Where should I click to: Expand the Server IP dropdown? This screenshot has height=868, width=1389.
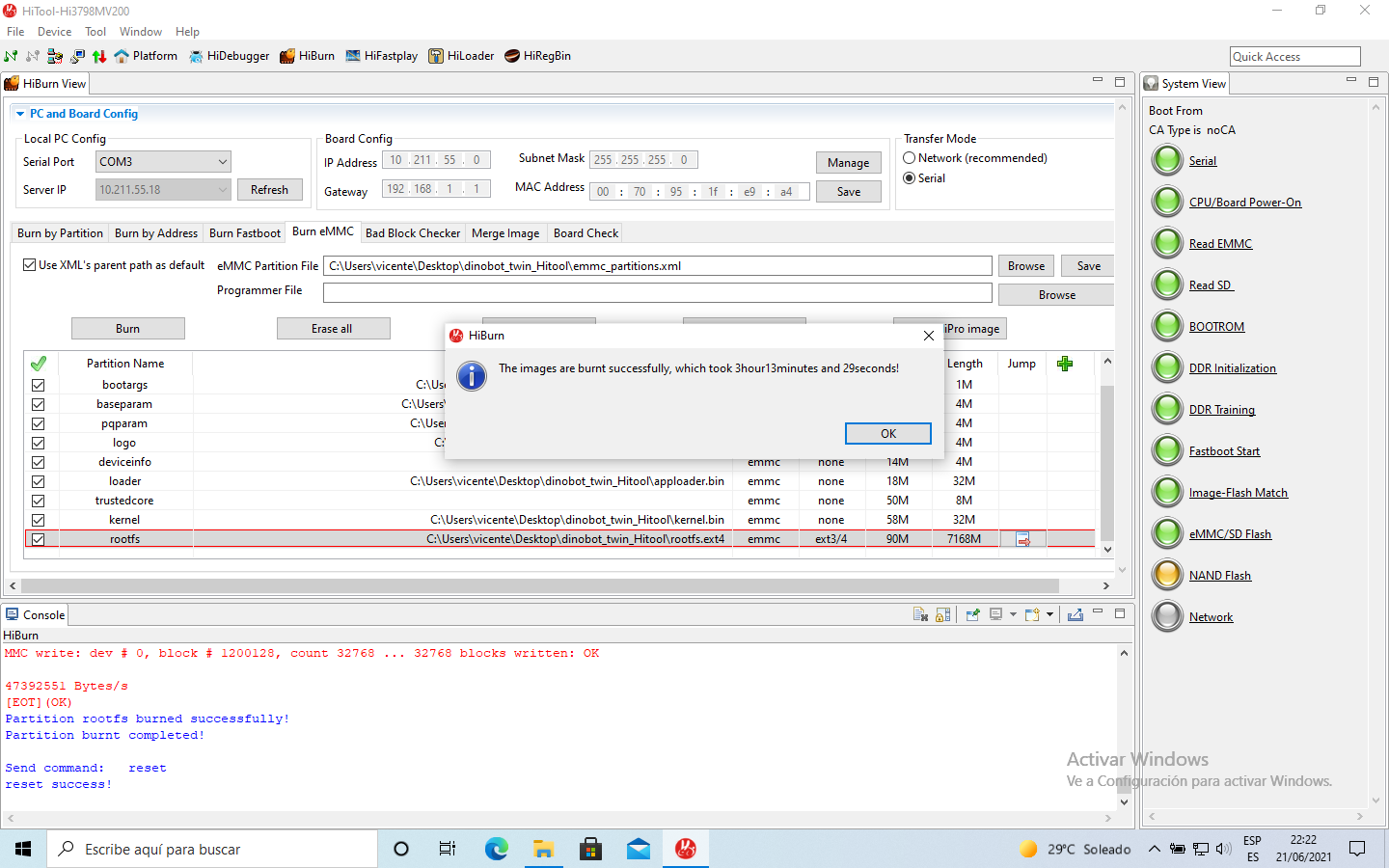223,190
